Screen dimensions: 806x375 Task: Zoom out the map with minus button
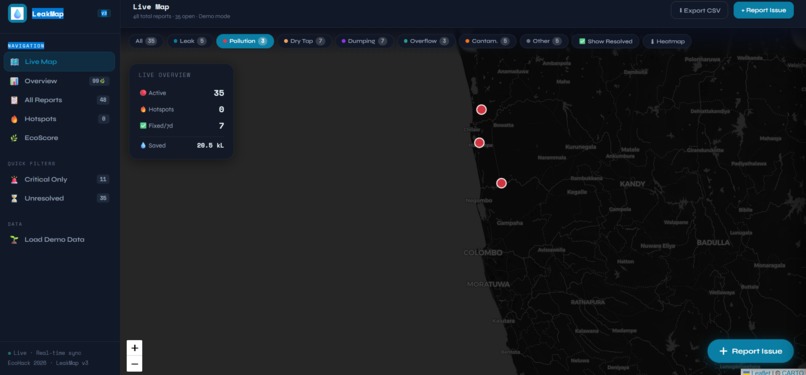tap(135, 364)
